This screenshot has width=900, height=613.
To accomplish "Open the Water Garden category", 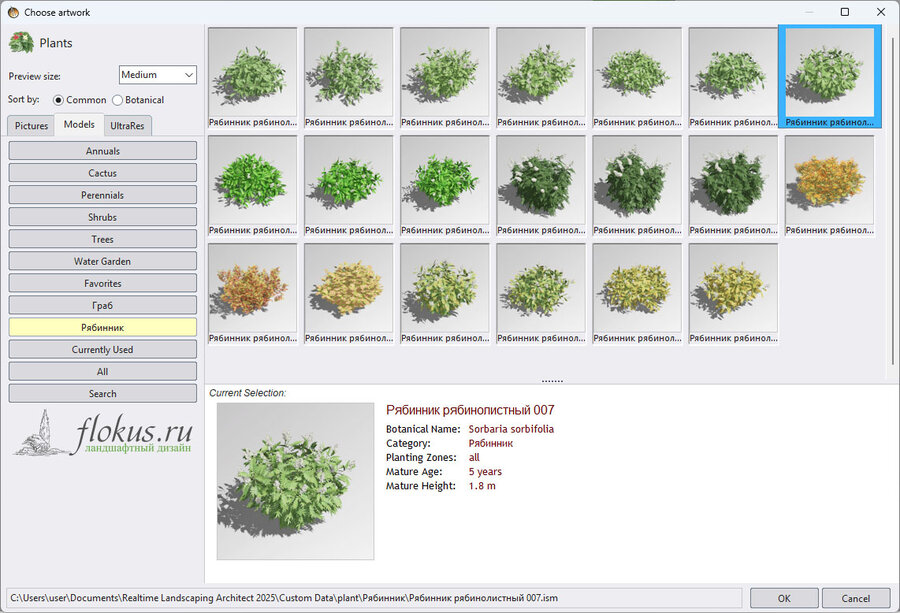I will click(x=103, y=261).
